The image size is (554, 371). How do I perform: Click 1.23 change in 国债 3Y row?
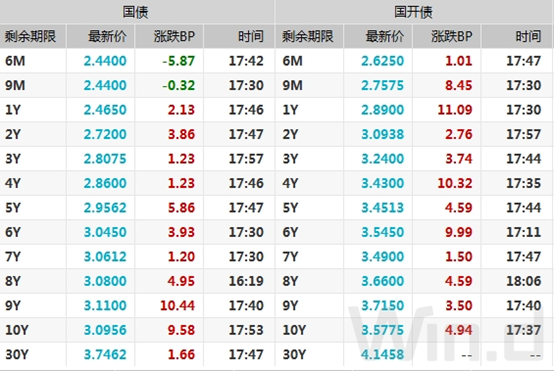tap(181, 159)
